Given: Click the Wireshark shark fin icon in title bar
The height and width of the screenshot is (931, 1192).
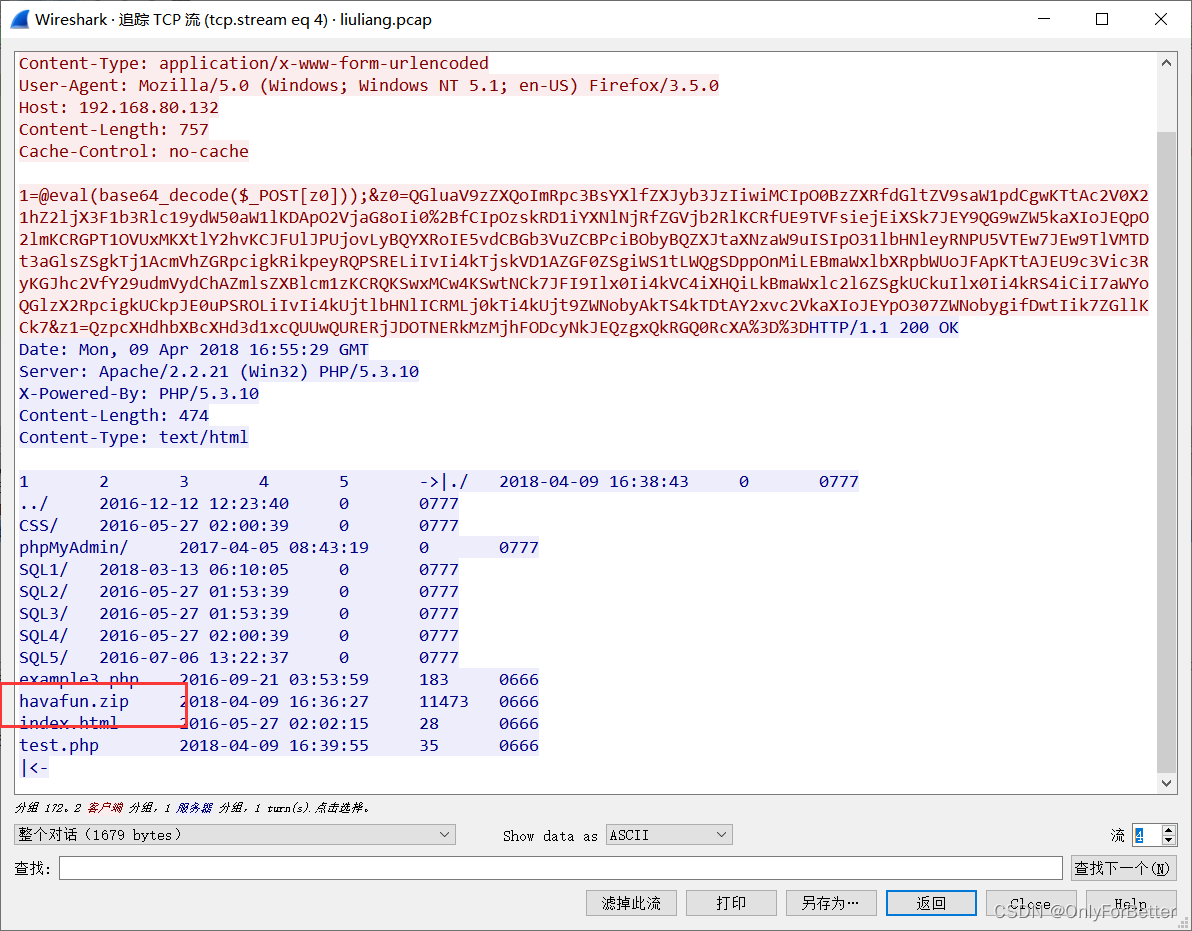Looking at the screenshot, I should (20, 20).
